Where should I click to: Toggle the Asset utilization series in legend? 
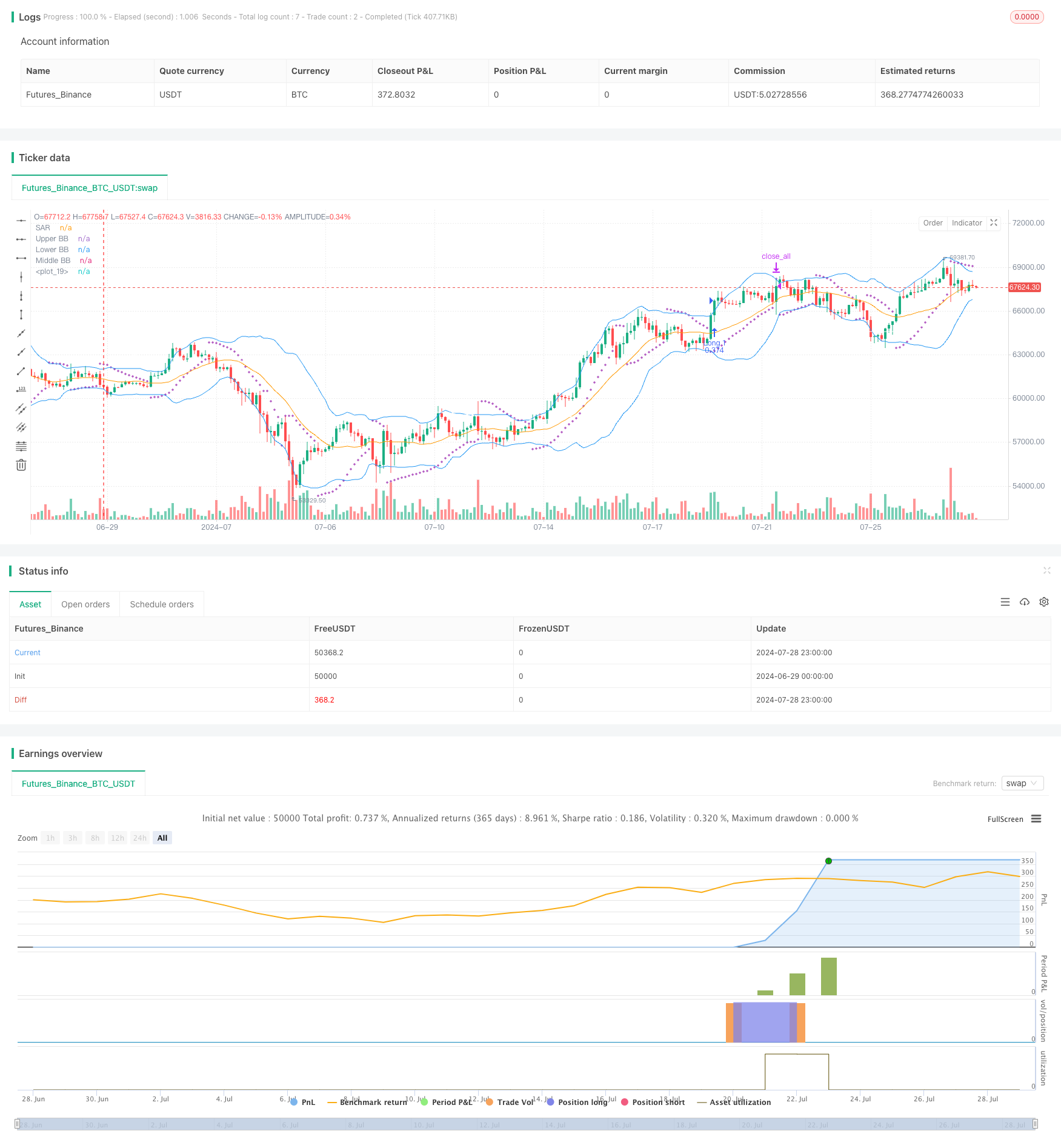[734, 1102]
